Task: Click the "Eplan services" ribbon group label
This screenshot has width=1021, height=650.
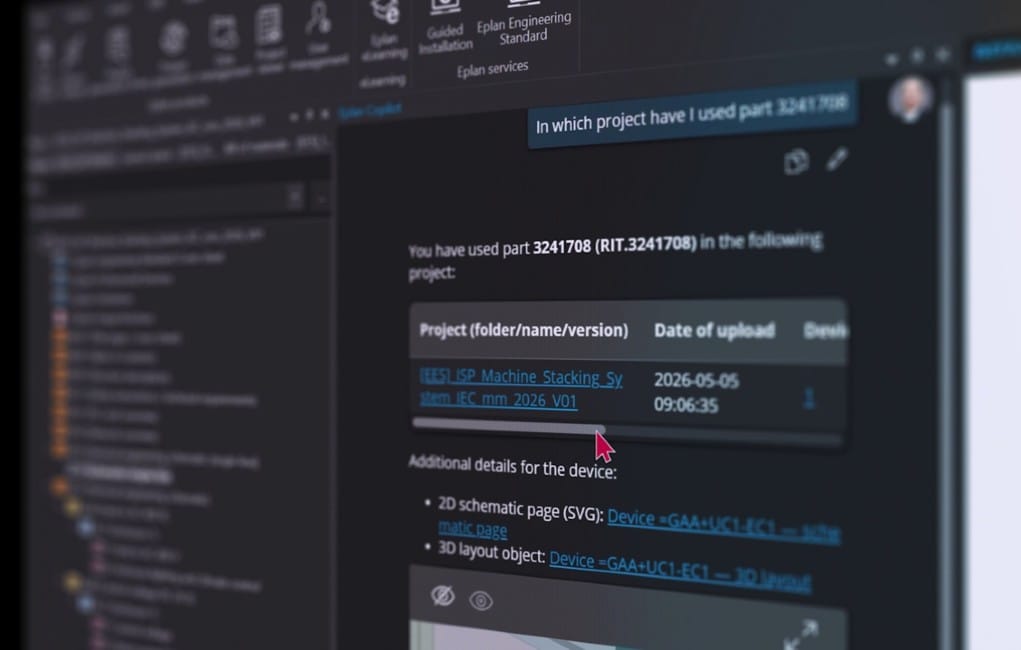Action: point(492,68)
